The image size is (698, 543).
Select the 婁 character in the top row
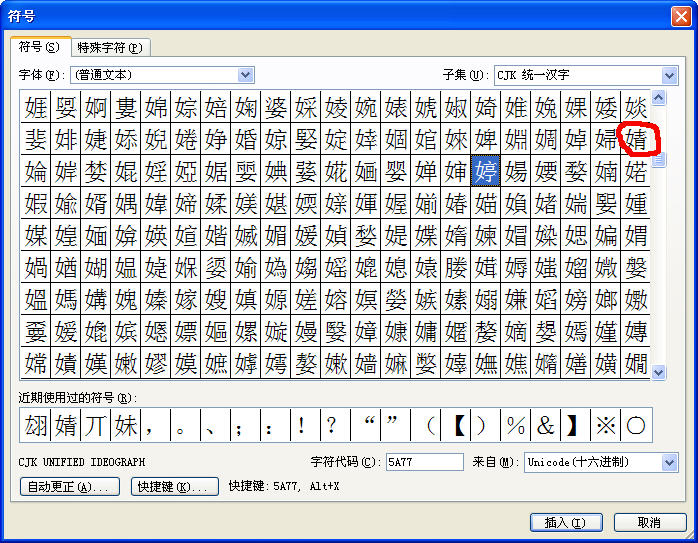tap(126, 107)
